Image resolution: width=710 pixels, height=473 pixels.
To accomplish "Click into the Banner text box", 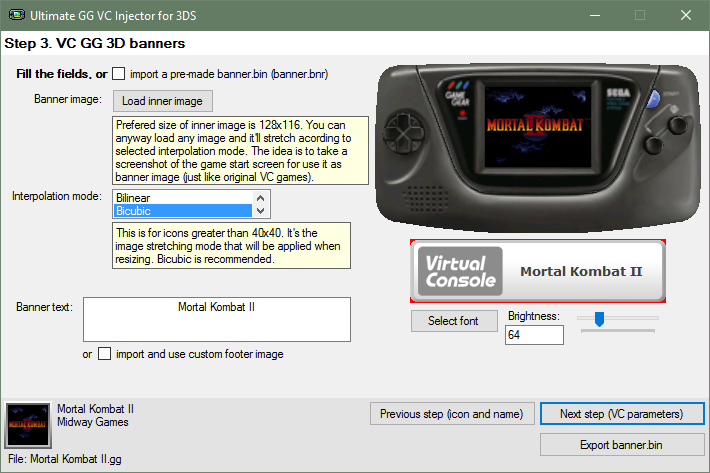I will 217,319.
